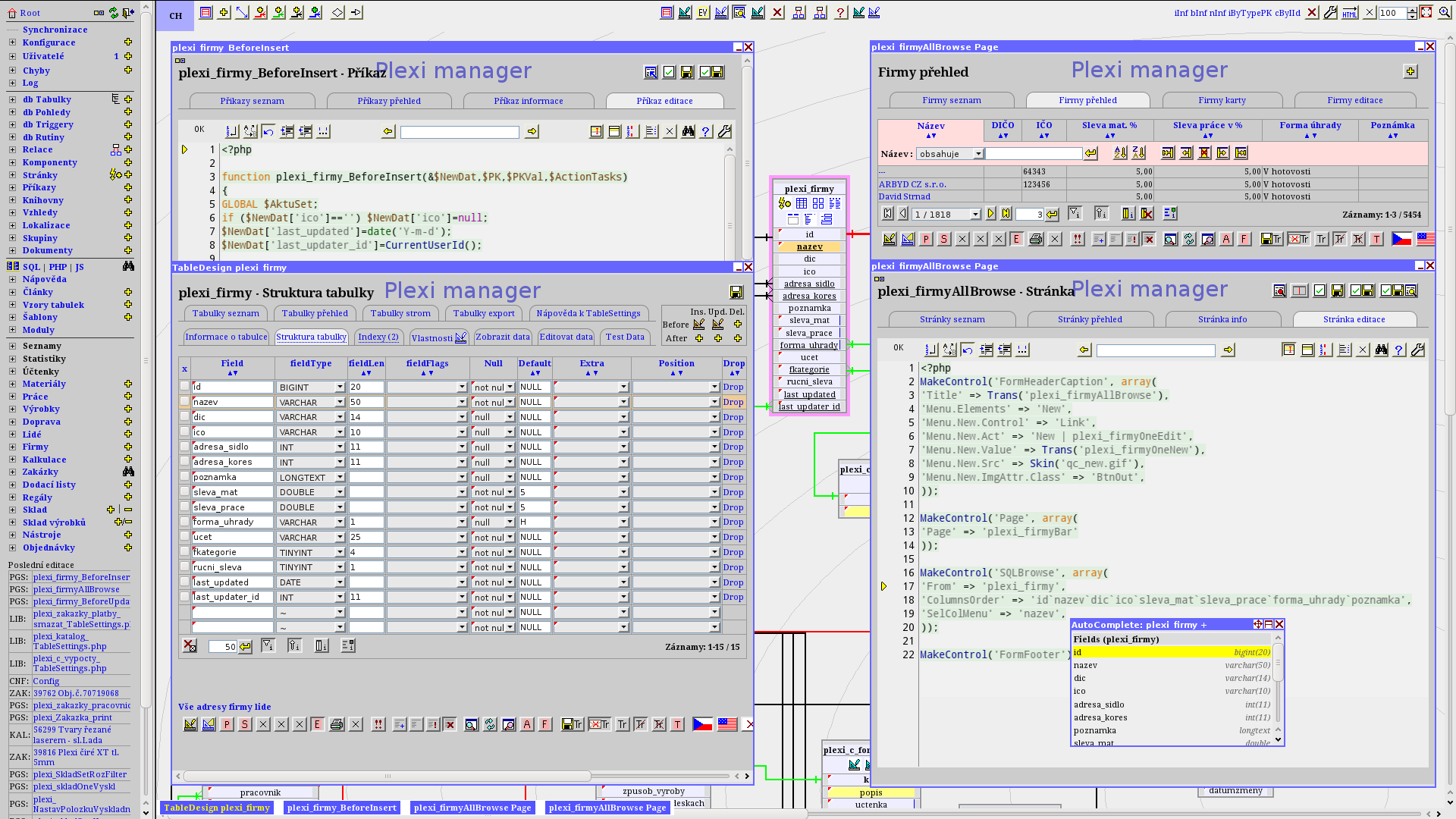This screenshot has height=819, width=1456.
Task: Tick the checkbox for the adresa_sidlo field row
Action: coord(184,447)
